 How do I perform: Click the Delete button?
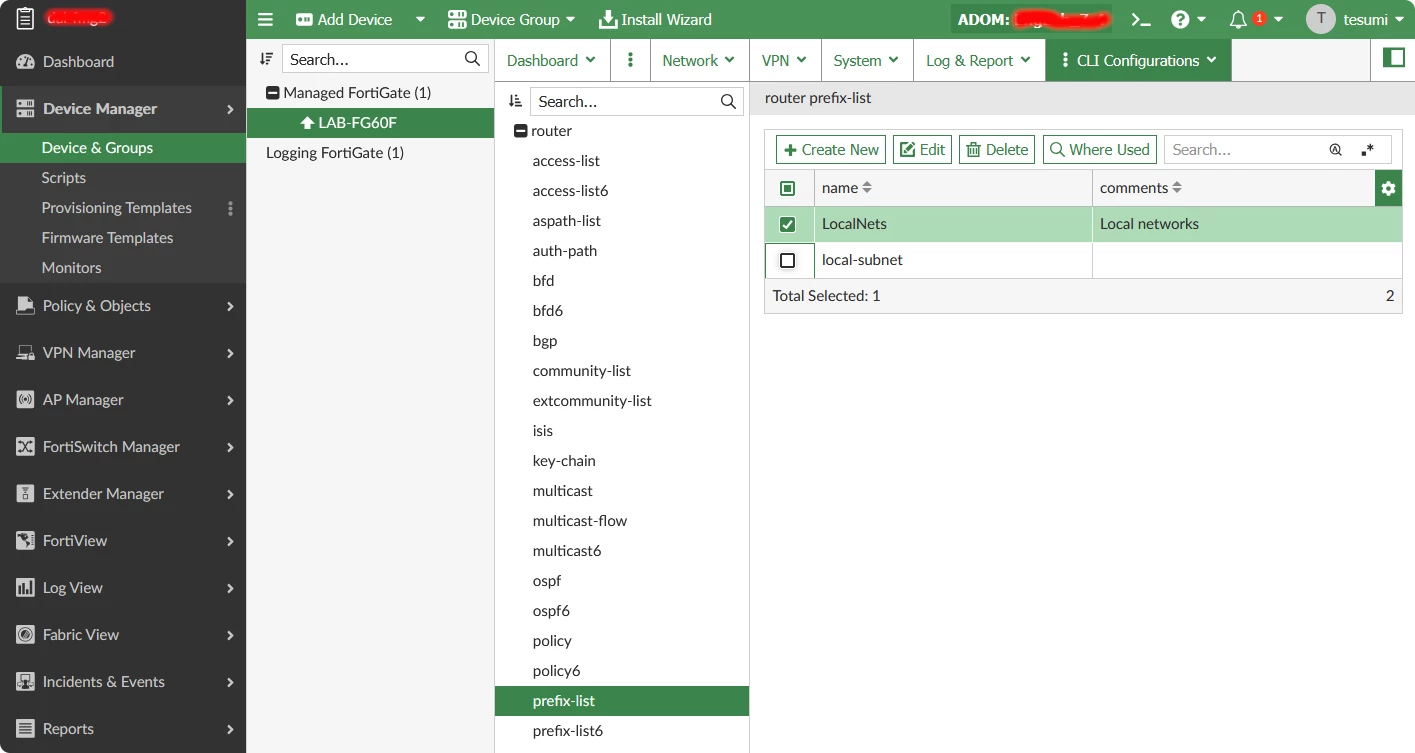tap(997, 150)
